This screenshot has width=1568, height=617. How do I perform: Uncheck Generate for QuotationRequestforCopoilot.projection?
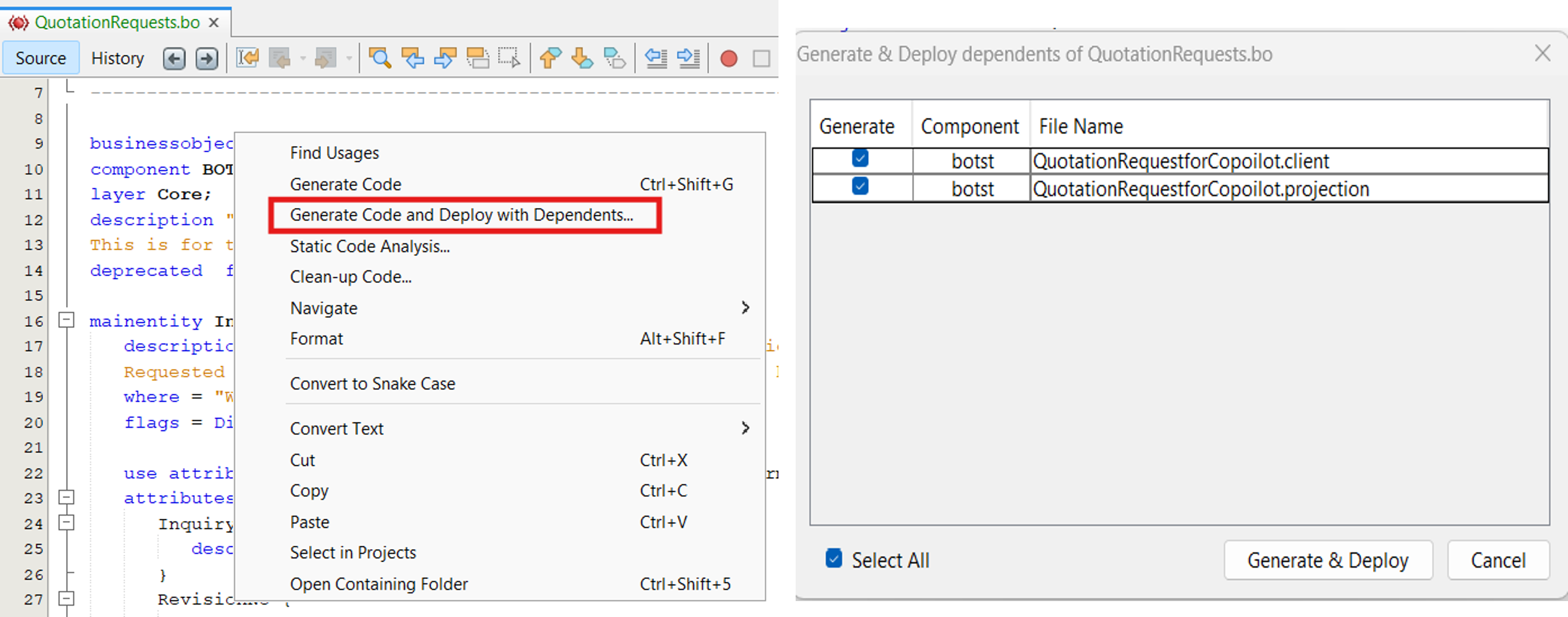click(860, 186)
